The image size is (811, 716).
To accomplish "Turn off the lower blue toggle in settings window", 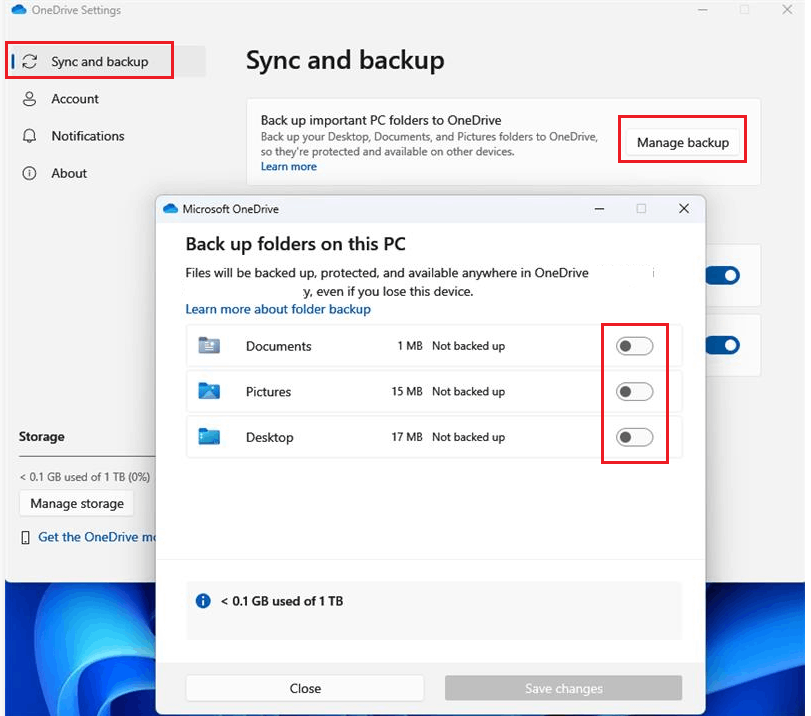I will coord(723,345).
